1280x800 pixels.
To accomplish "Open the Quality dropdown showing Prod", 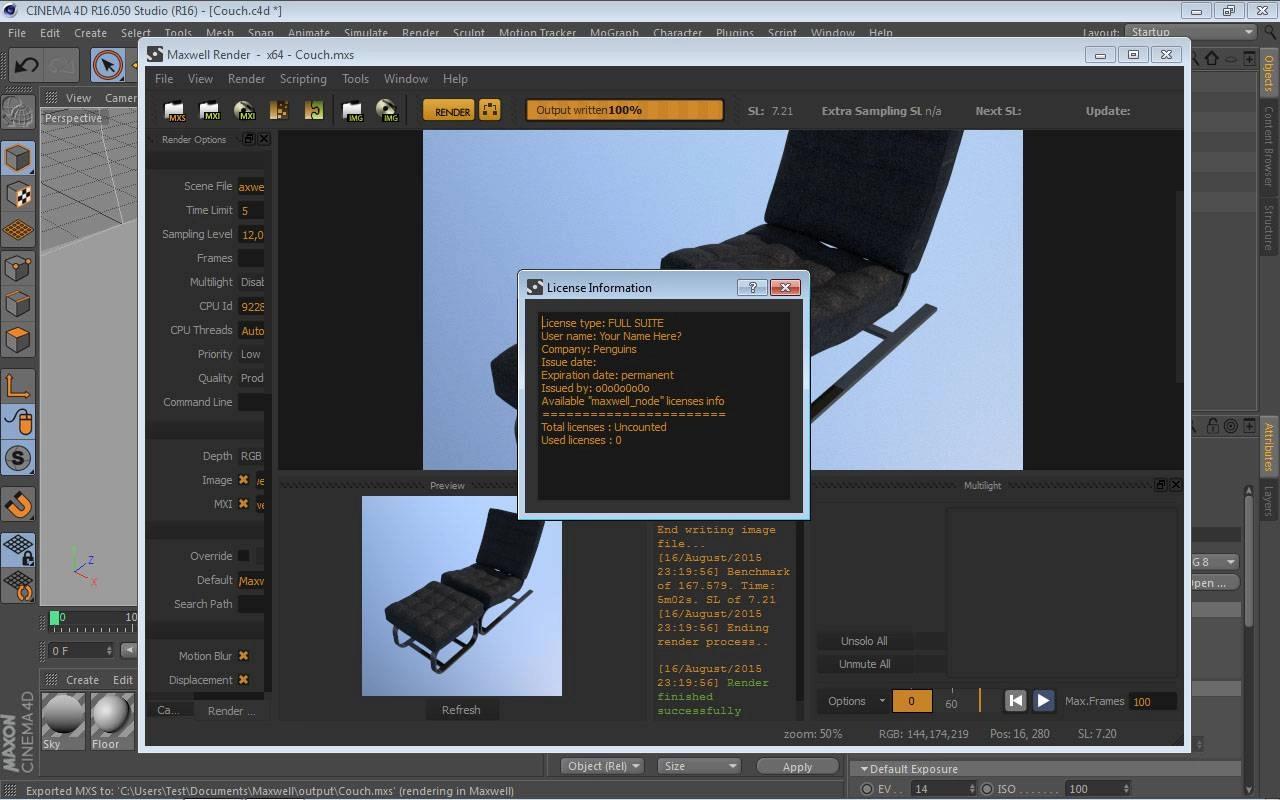I will click(x=252, y=378).
